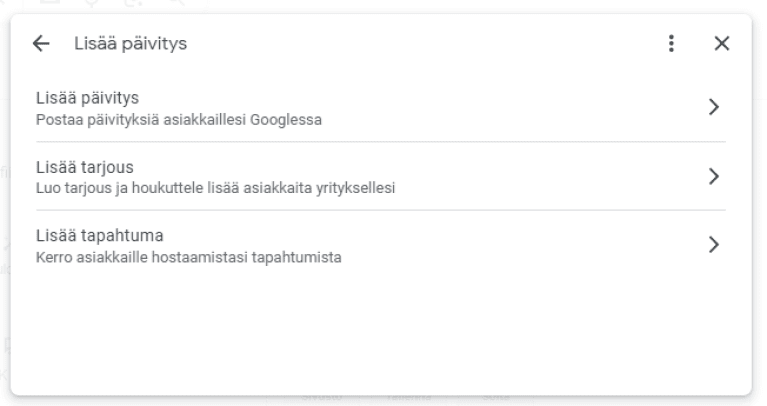
Task: Click the dialog header title Lisää päivitys
Action: pyautogui.click(x=130, y=44)
